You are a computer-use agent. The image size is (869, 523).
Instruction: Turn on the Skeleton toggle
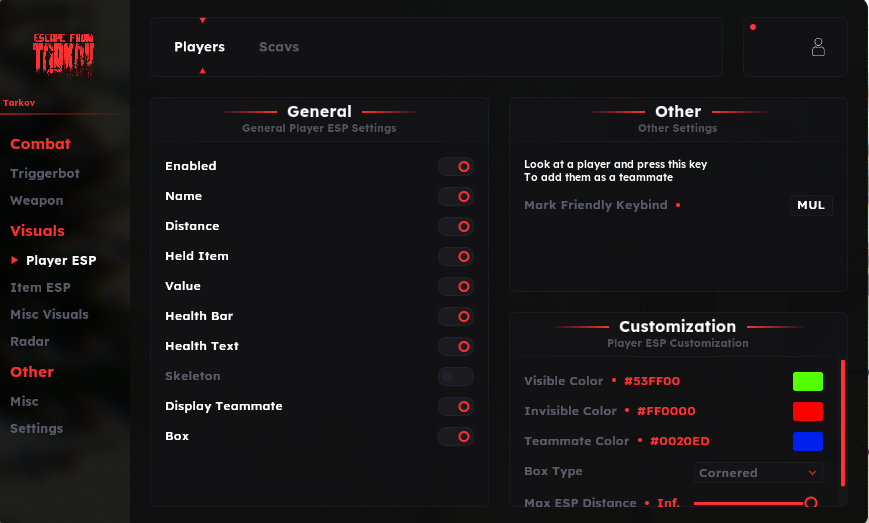(456, 377)
